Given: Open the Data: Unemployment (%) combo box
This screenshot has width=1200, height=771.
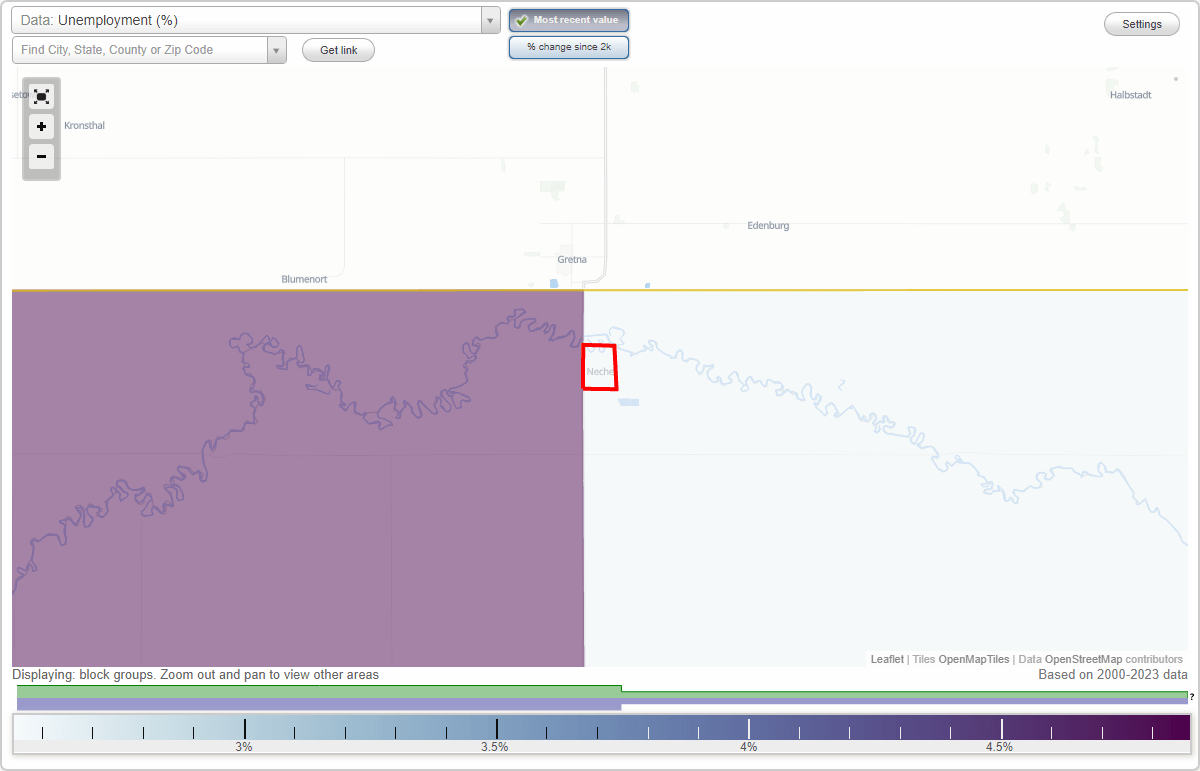Looking at the screenshot, I should pos(256,20).
